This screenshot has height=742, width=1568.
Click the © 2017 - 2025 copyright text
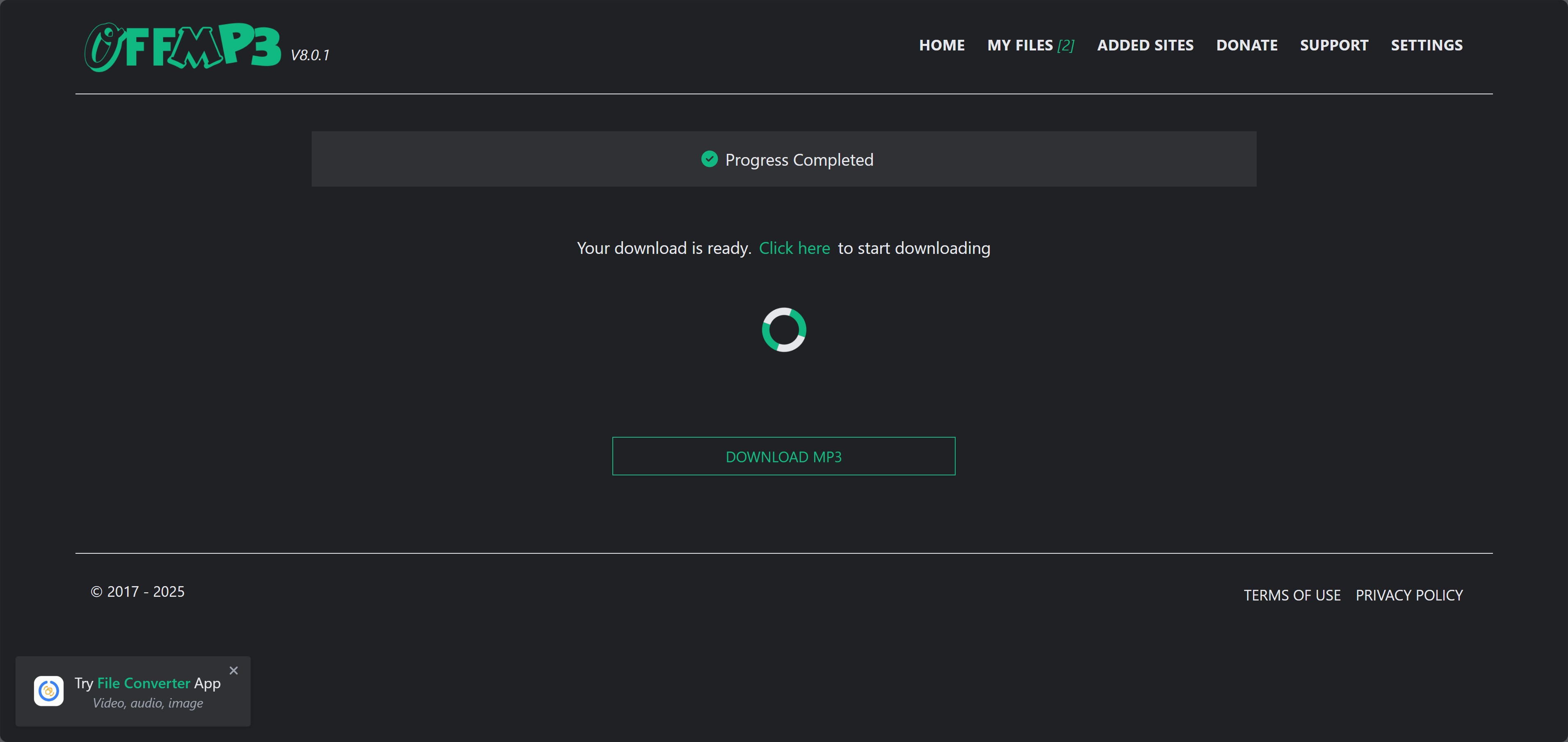(x=137, y=591)
